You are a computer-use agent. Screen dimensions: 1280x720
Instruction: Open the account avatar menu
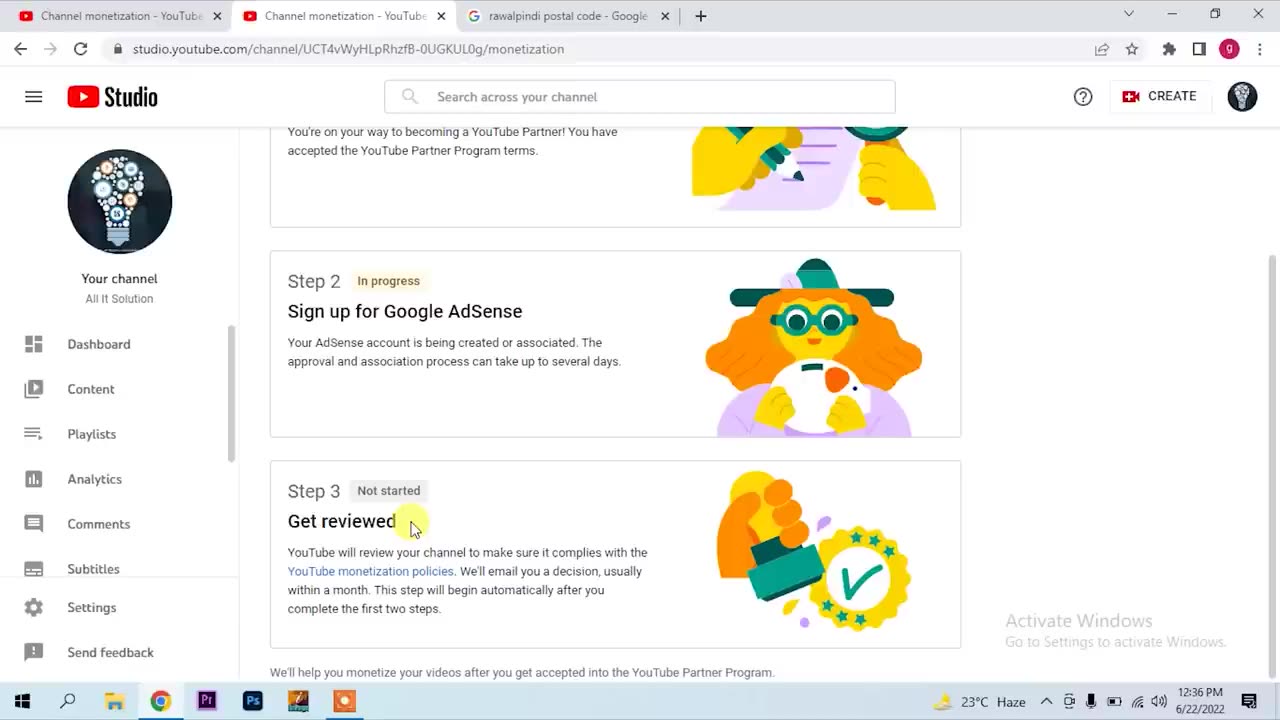1242,97
